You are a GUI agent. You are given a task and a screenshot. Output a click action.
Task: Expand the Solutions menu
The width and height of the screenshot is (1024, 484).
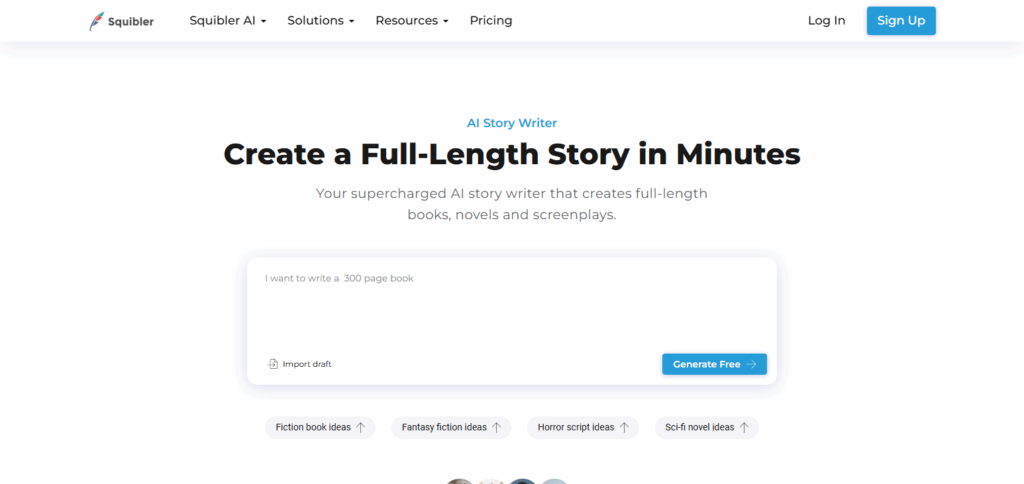coord(321,20)
